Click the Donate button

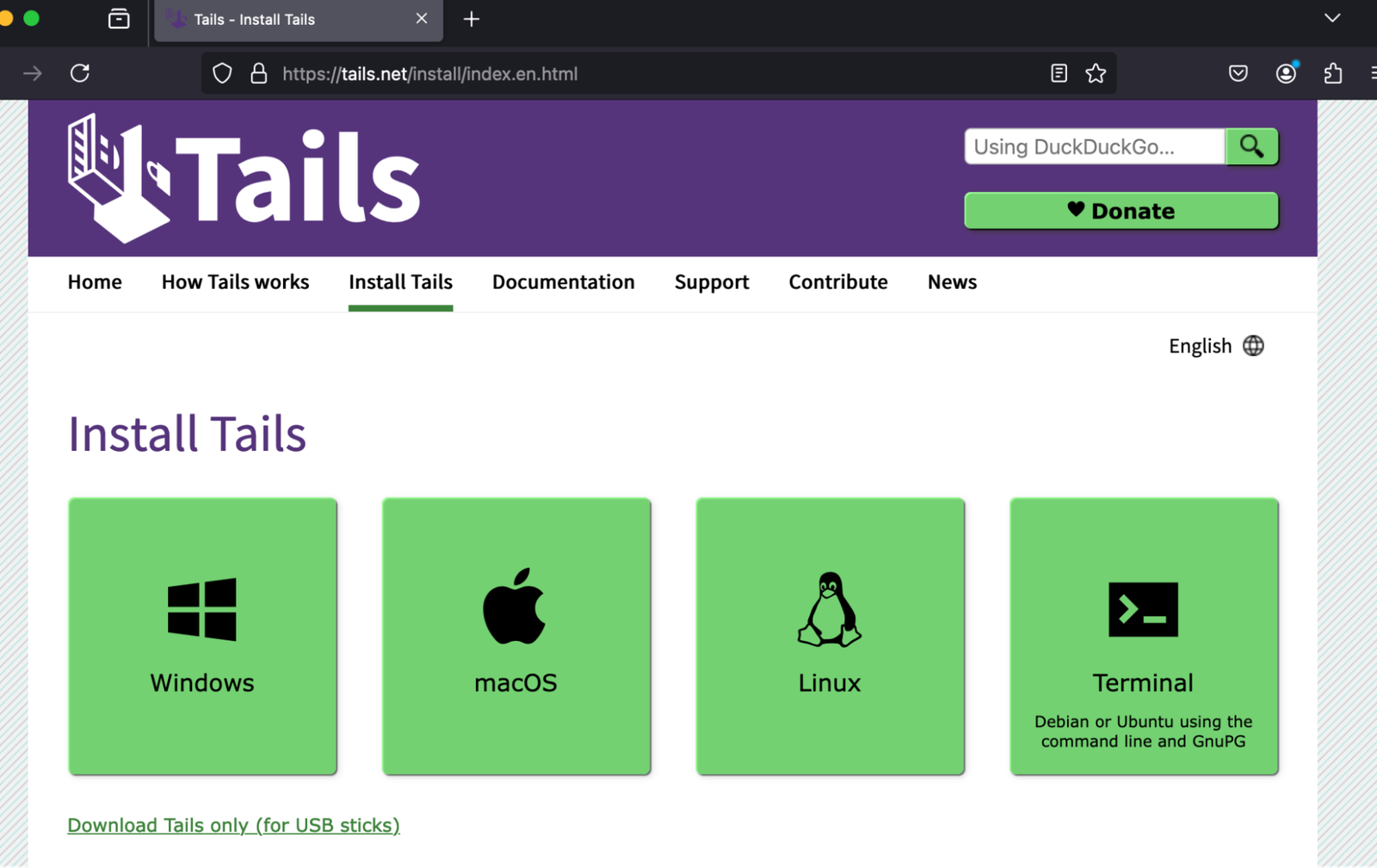[x=1121, y=211]
